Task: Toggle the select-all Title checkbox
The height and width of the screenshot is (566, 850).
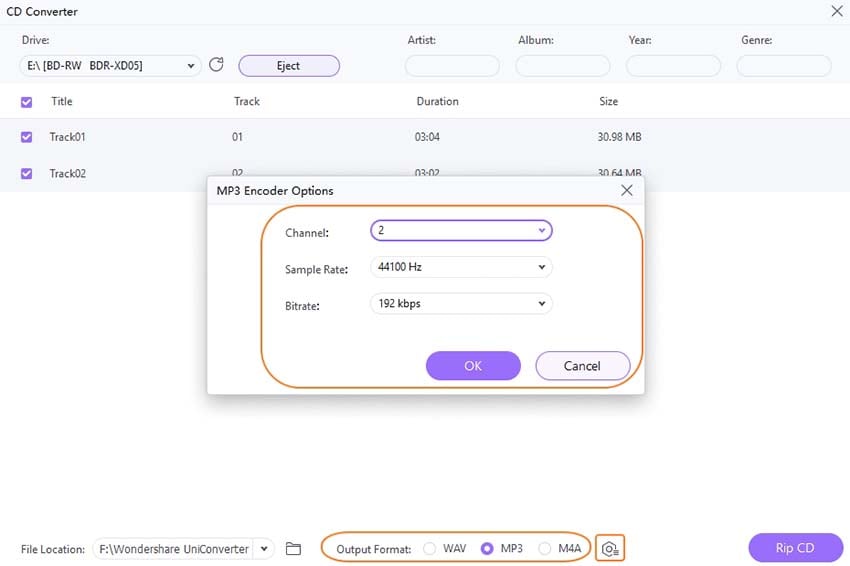Action: click(x=27, y=102)
